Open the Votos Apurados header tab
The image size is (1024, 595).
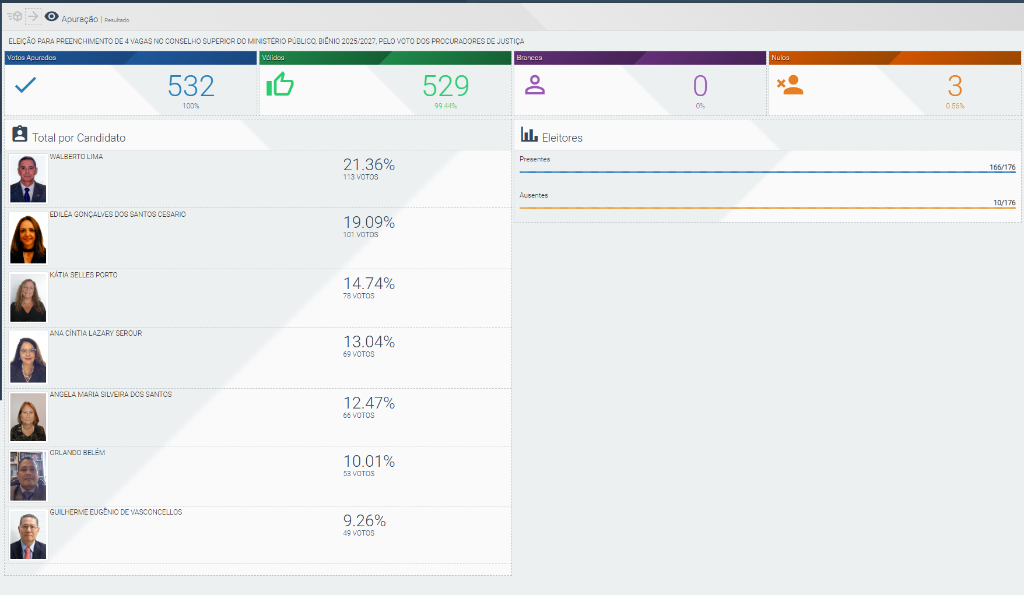[129, 58]
